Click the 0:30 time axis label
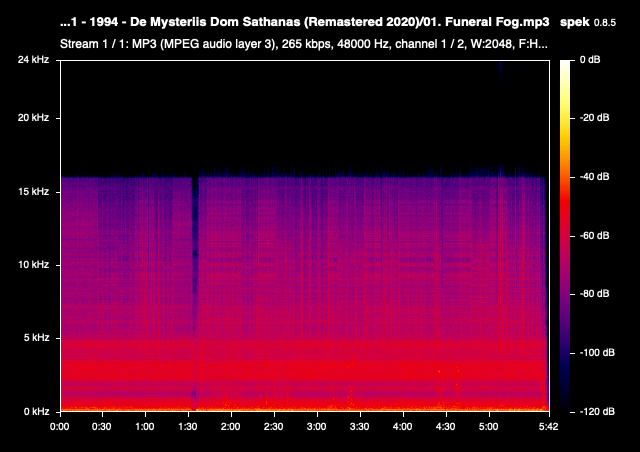 [101, 427]
